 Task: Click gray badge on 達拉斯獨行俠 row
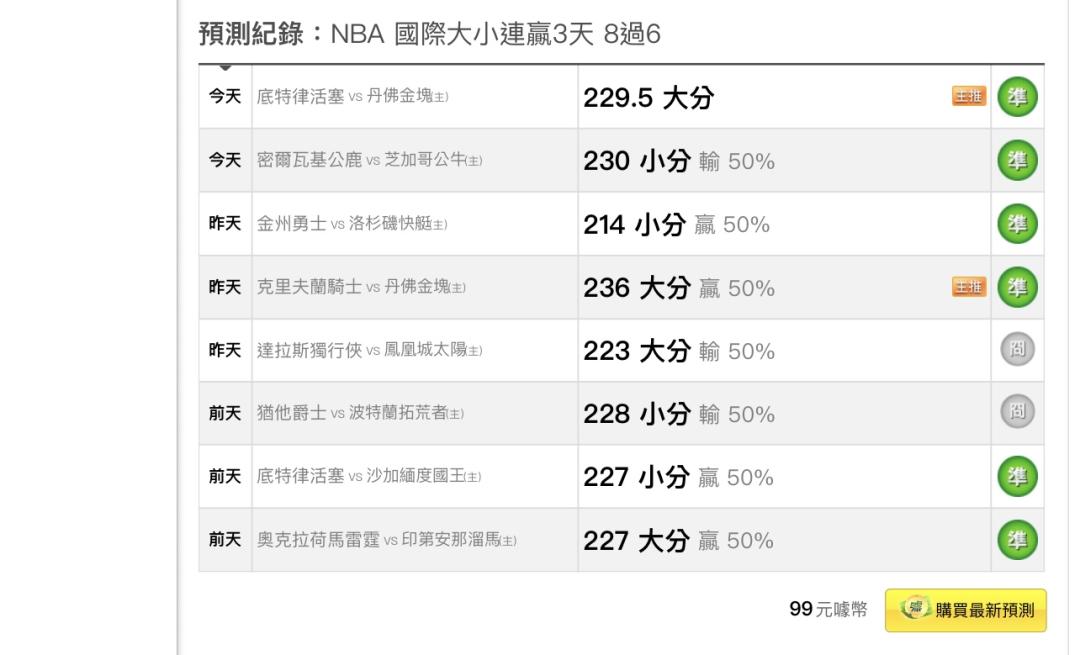pos(1017,349)
